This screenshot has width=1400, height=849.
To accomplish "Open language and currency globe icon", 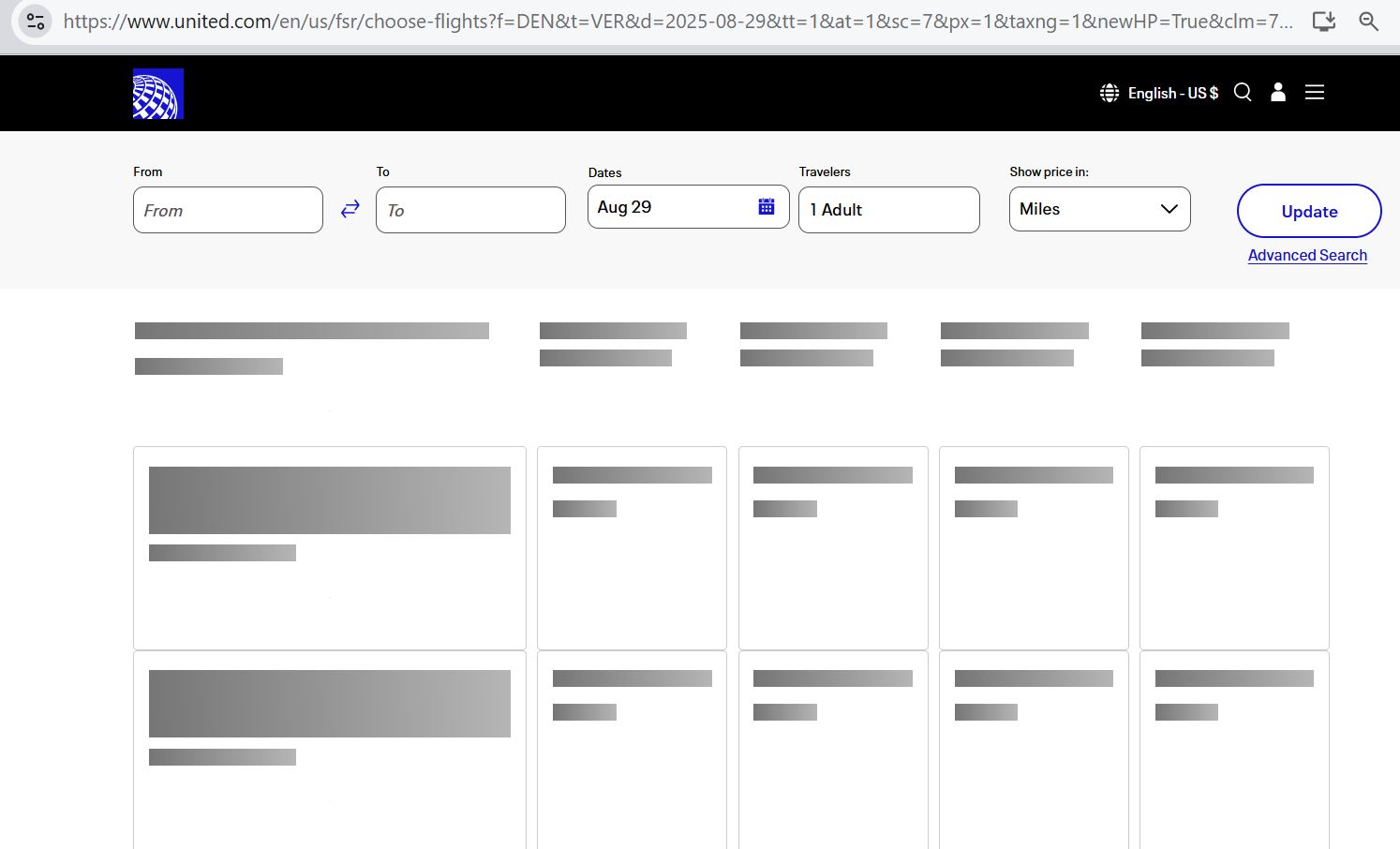I will [1110, 93].
